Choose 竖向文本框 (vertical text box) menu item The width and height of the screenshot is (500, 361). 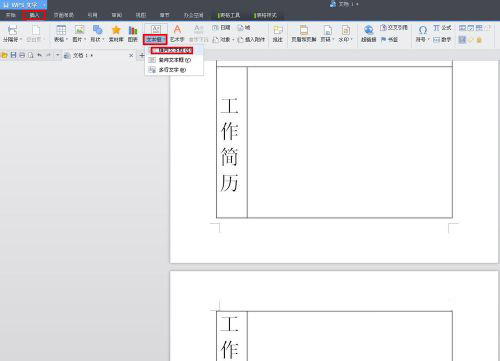click(174, 60)
